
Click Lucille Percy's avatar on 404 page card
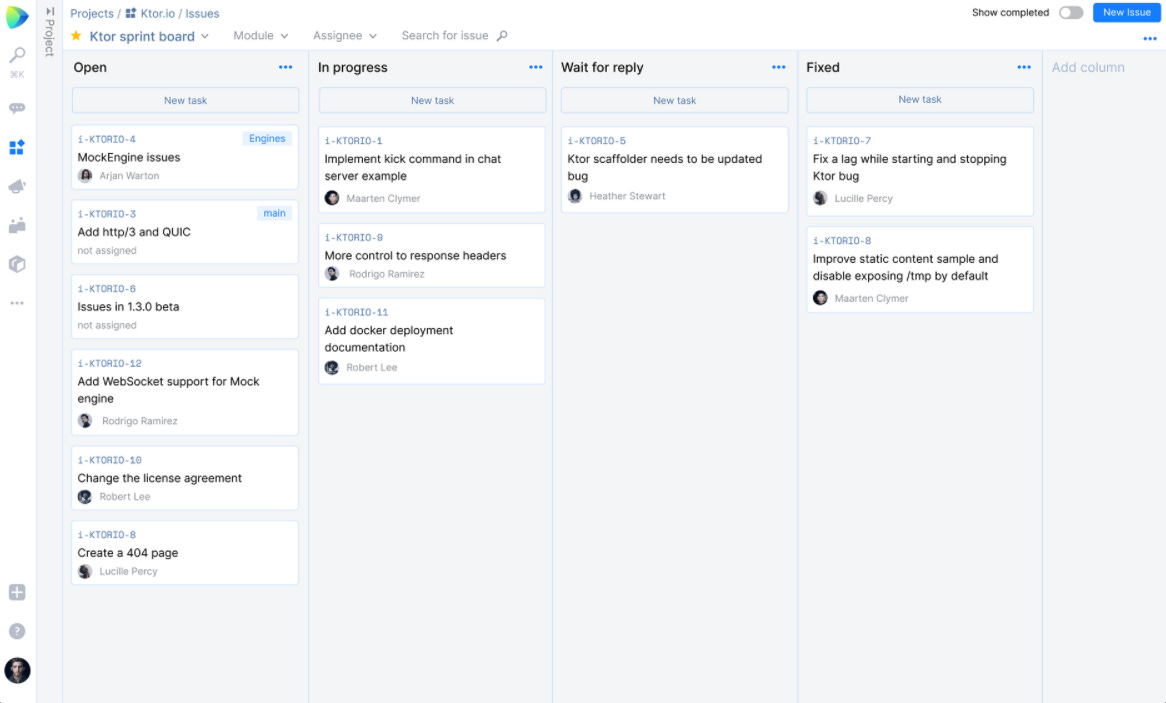tap(86, 571)
